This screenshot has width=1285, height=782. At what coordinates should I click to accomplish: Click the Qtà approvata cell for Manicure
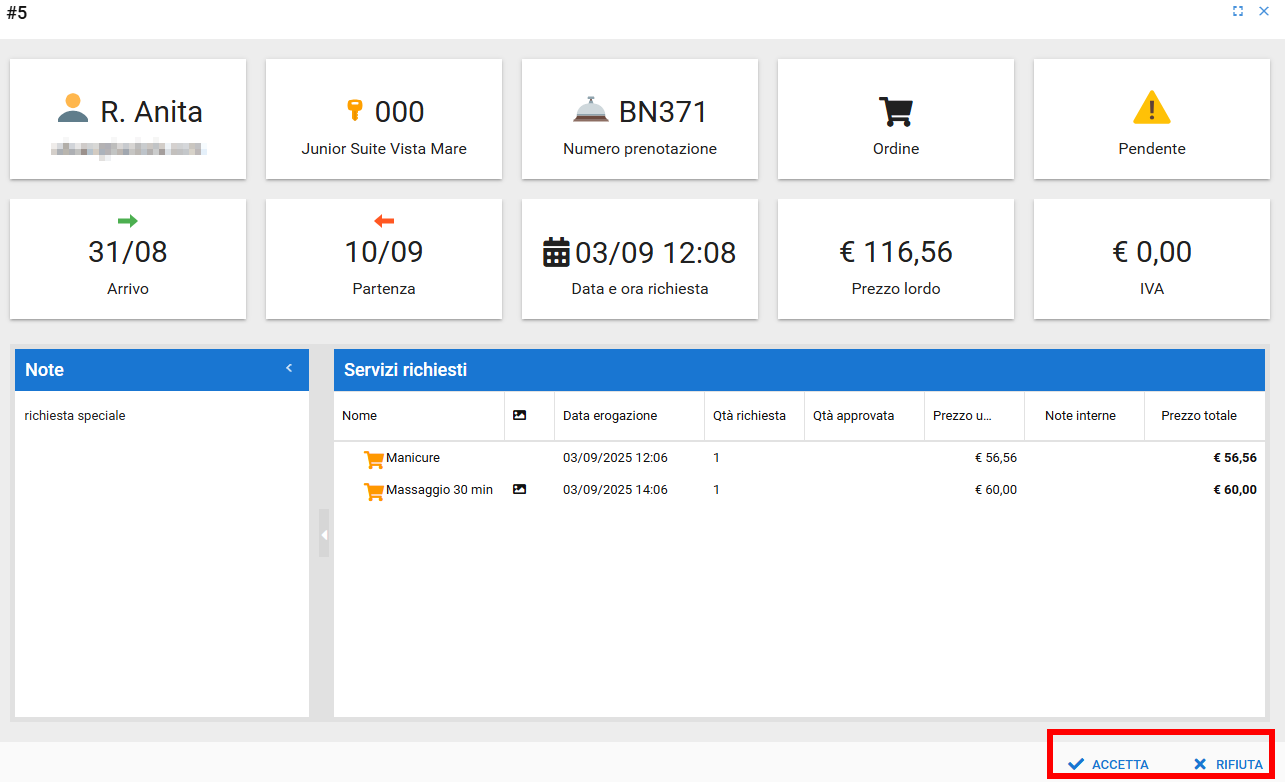(x=863, y=458)
